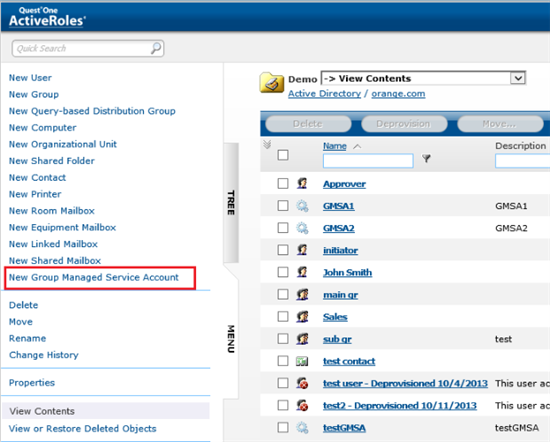Click the Name column filter funnel icon
The height and width of the screenshot is (442, 550).
click(426, 159)
